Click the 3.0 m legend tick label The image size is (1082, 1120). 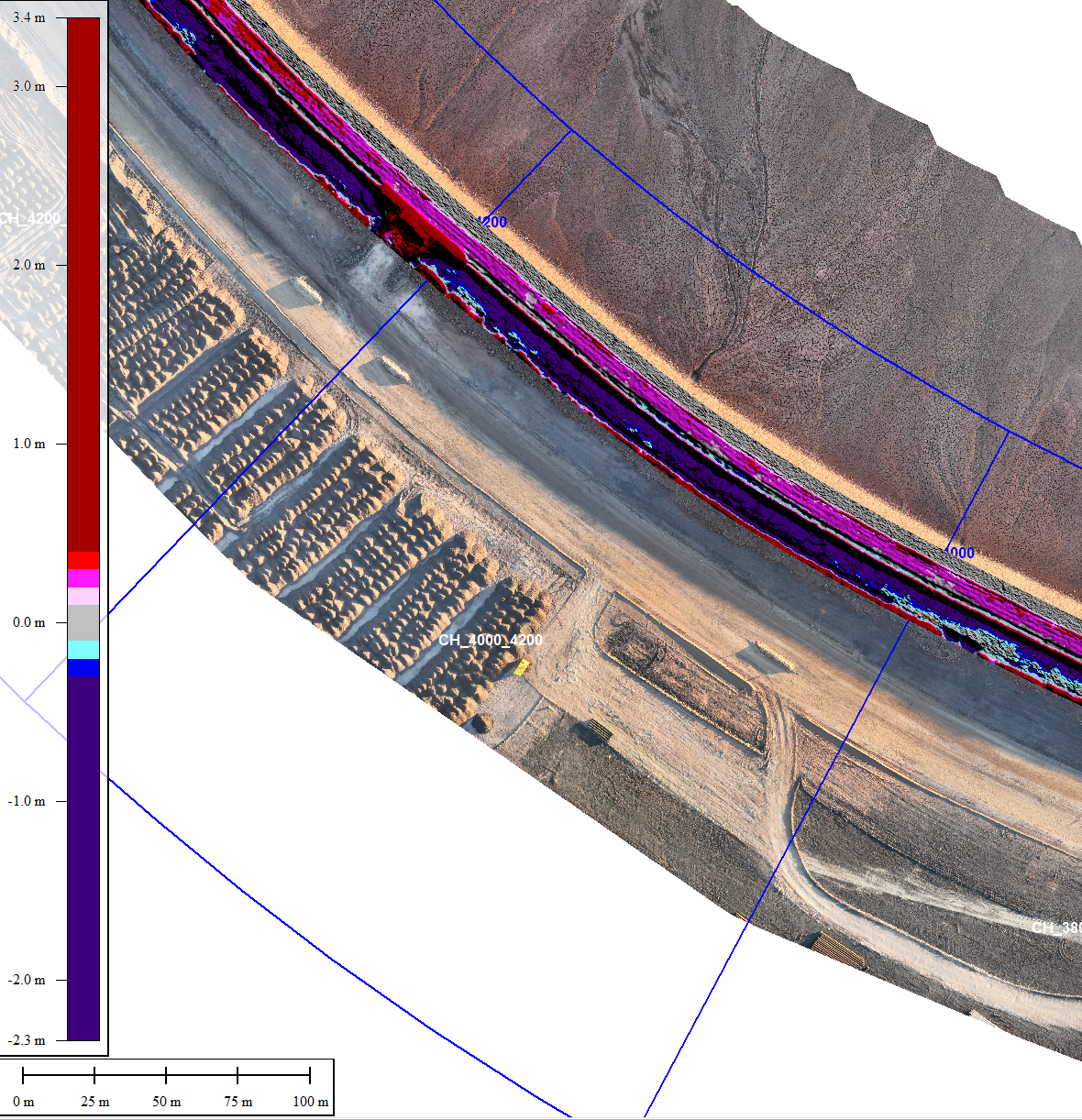28,86
